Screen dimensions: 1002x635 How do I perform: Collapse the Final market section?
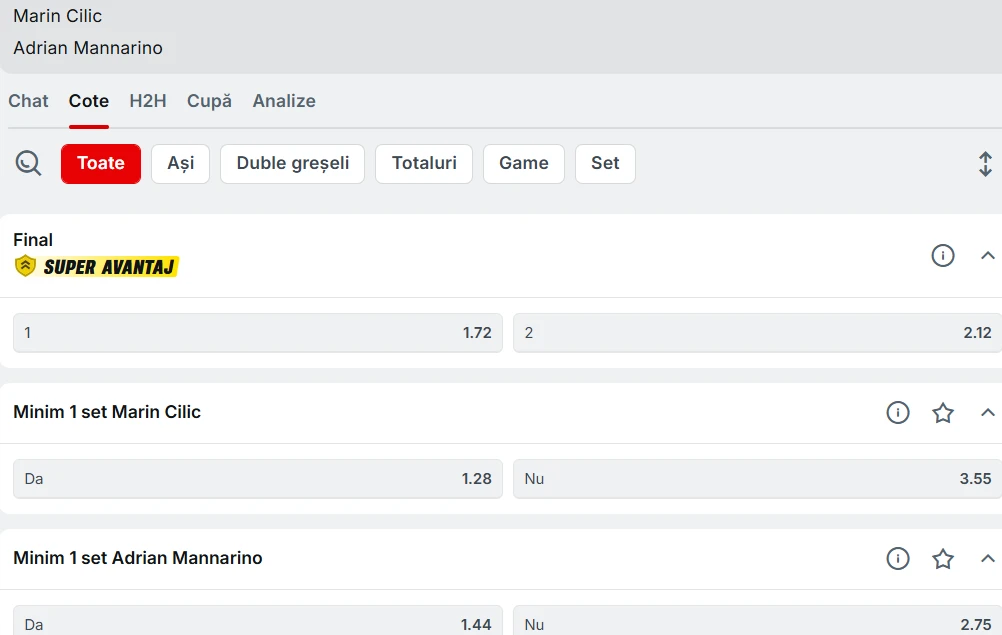click(x=987, y=256)
